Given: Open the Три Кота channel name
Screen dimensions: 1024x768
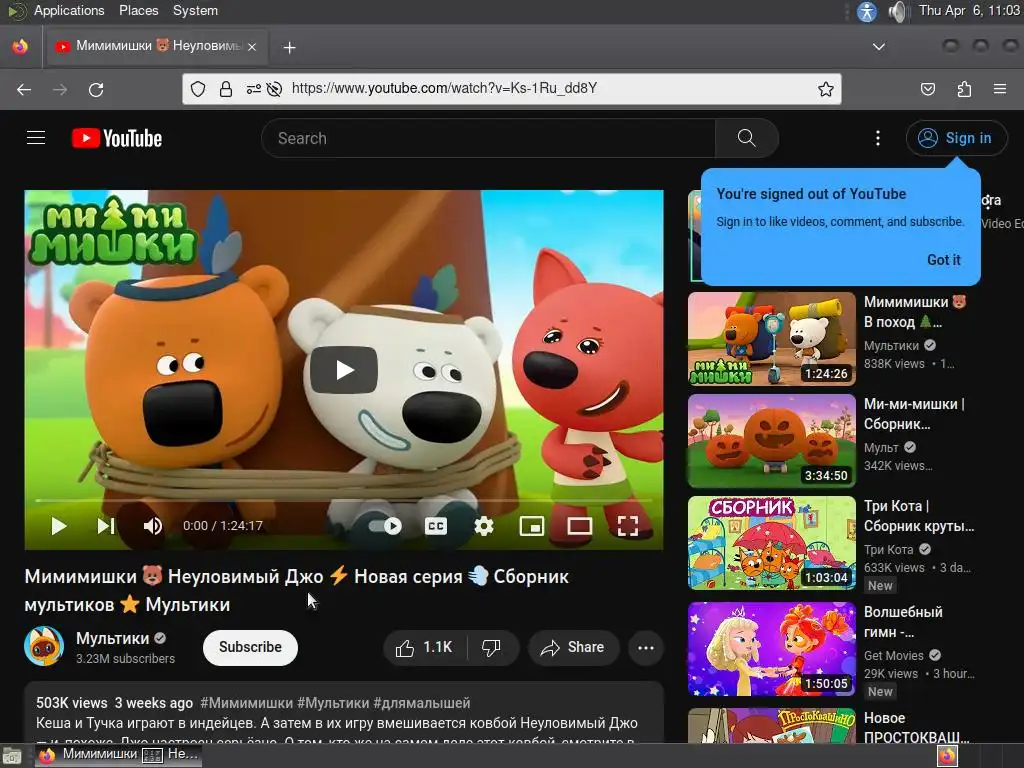Looking at the screenshot, I should pyautogui.click(x=888, y=549).
